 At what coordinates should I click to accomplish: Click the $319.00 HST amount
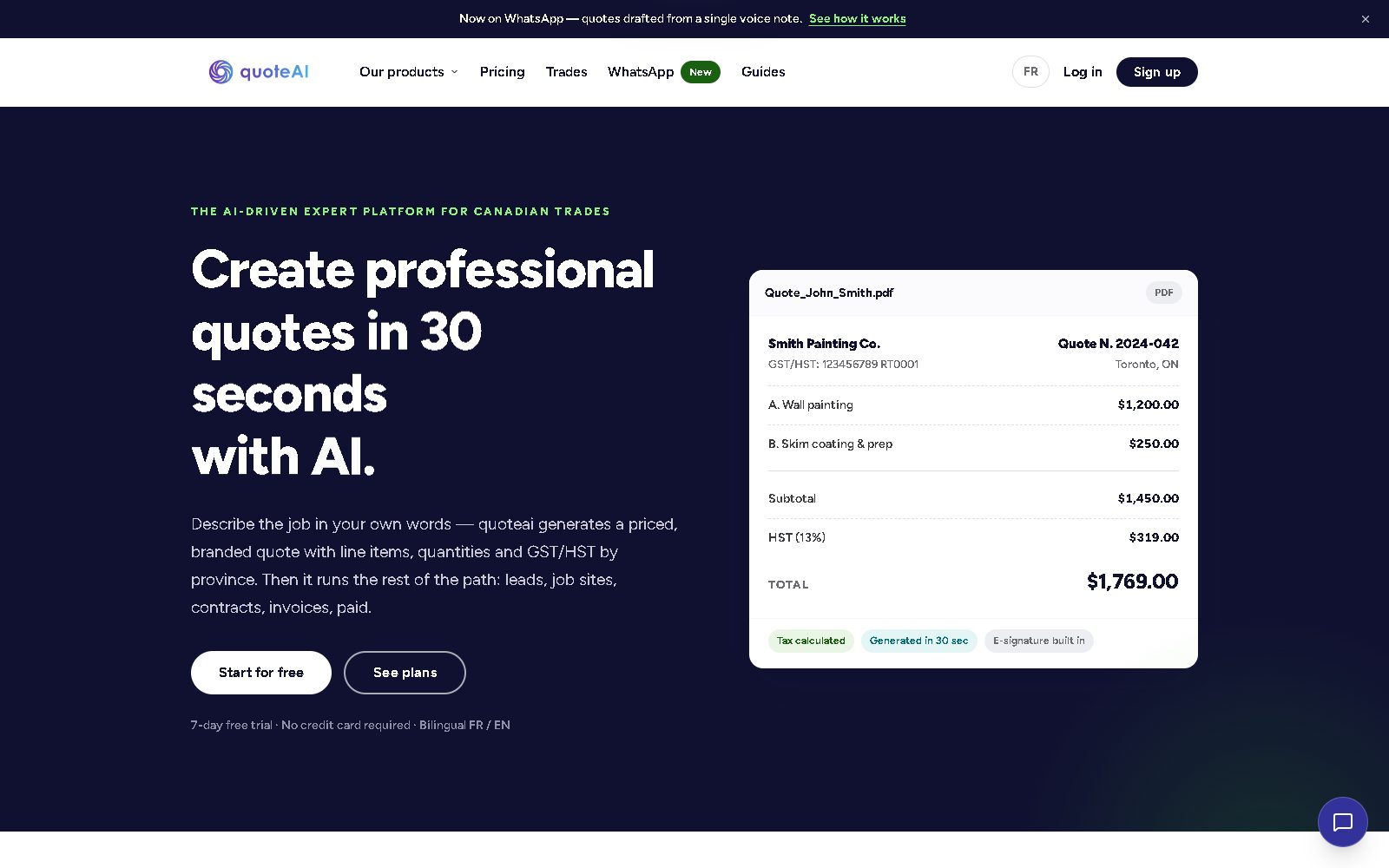1154,537
